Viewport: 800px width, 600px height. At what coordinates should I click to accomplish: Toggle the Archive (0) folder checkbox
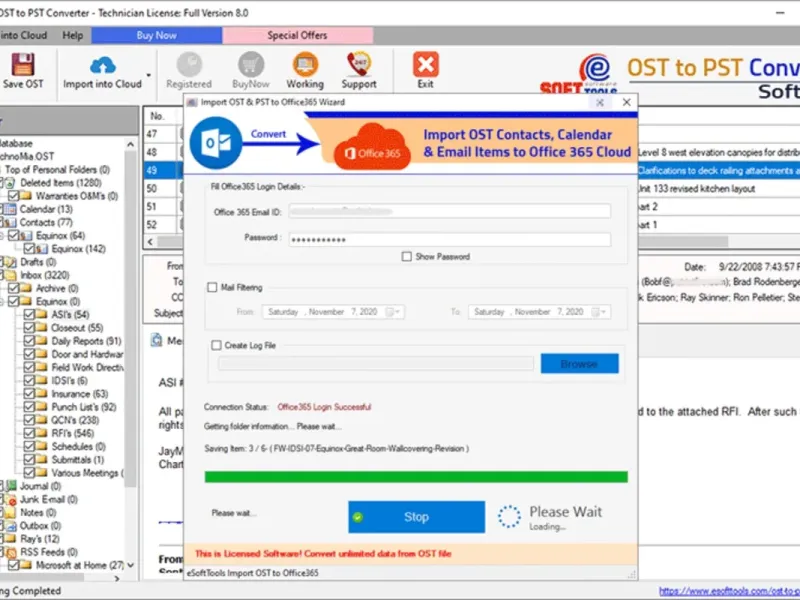pos(13,288)
